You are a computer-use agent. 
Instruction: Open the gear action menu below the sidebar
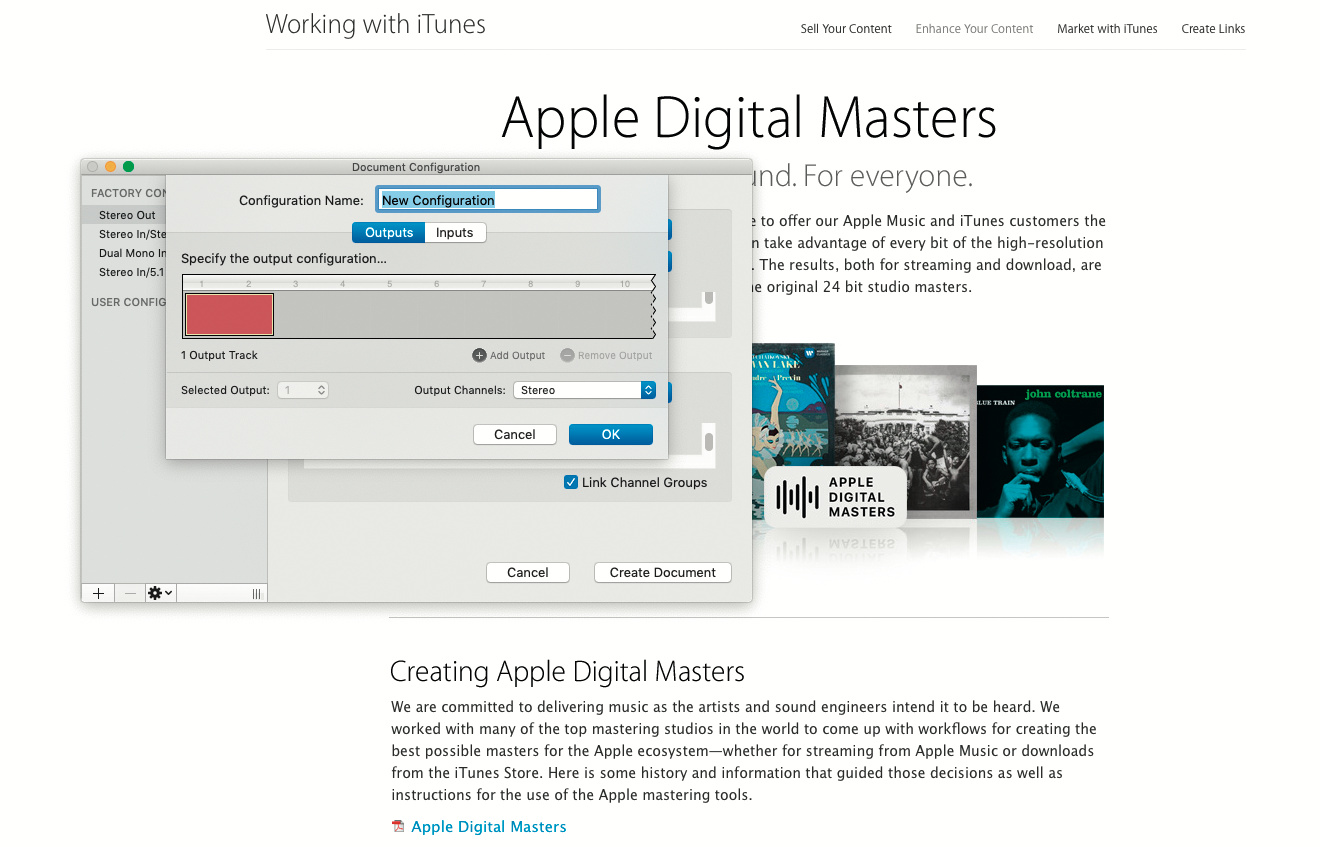161,593
